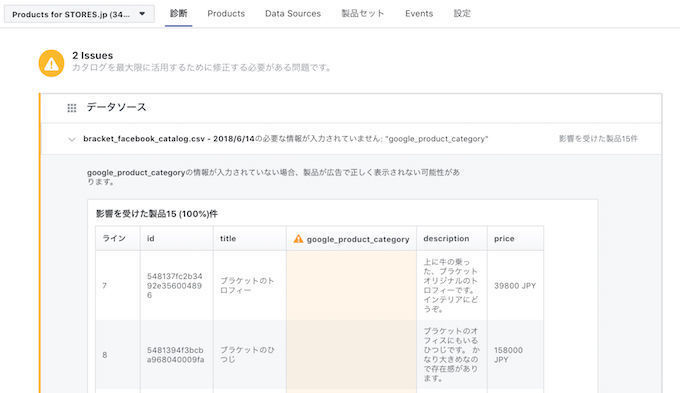Screen dimensions: 680x393
Task: Click empty google_product_category cell in line 7
Action: pos(351,285)
